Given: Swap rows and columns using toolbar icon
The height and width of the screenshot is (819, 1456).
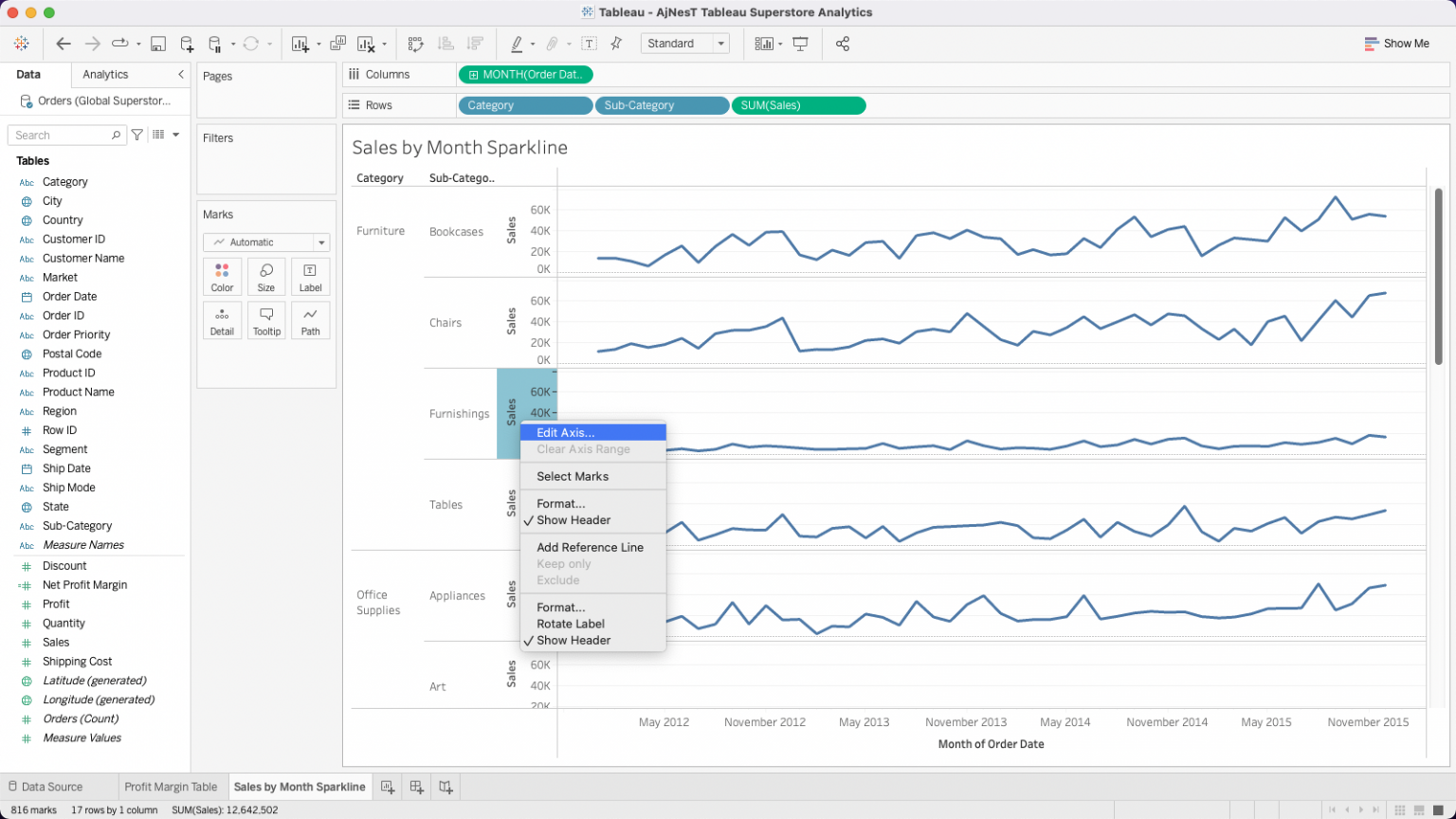Looking at the screenshot, I should 415,44.
